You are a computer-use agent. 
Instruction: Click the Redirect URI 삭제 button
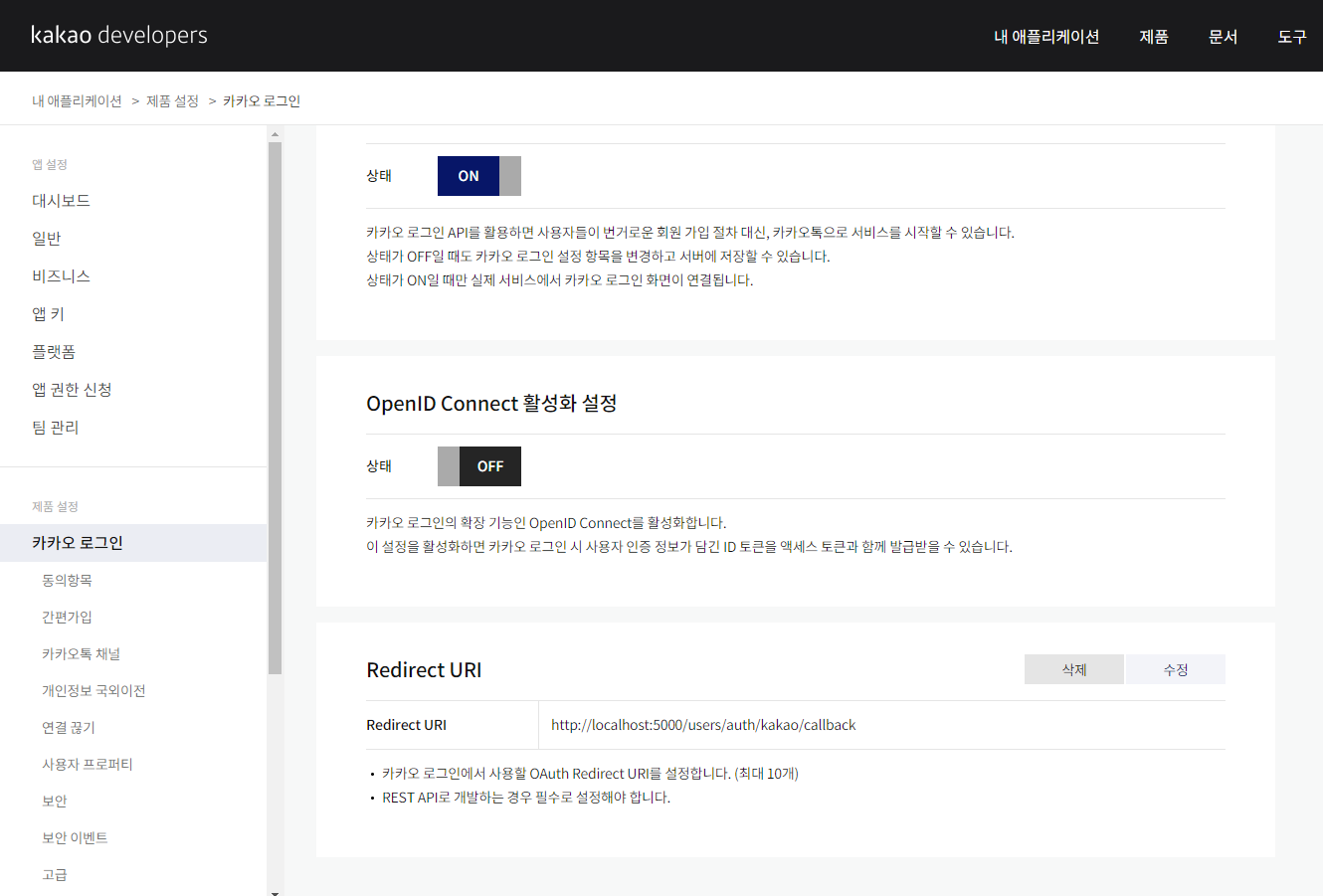pos(1074,669)
